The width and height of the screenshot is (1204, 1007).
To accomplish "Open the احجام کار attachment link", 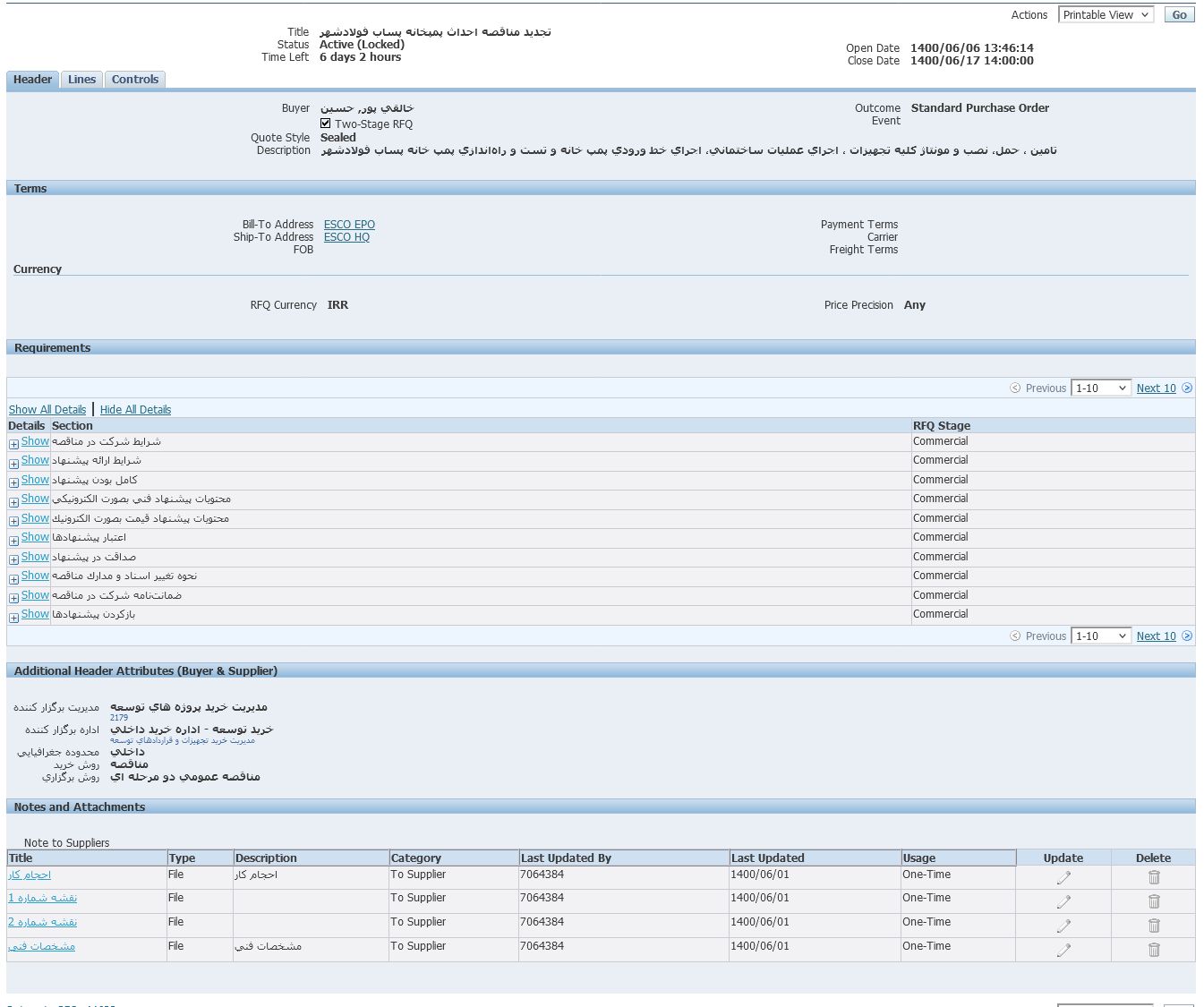I will [x=30, y=875].
